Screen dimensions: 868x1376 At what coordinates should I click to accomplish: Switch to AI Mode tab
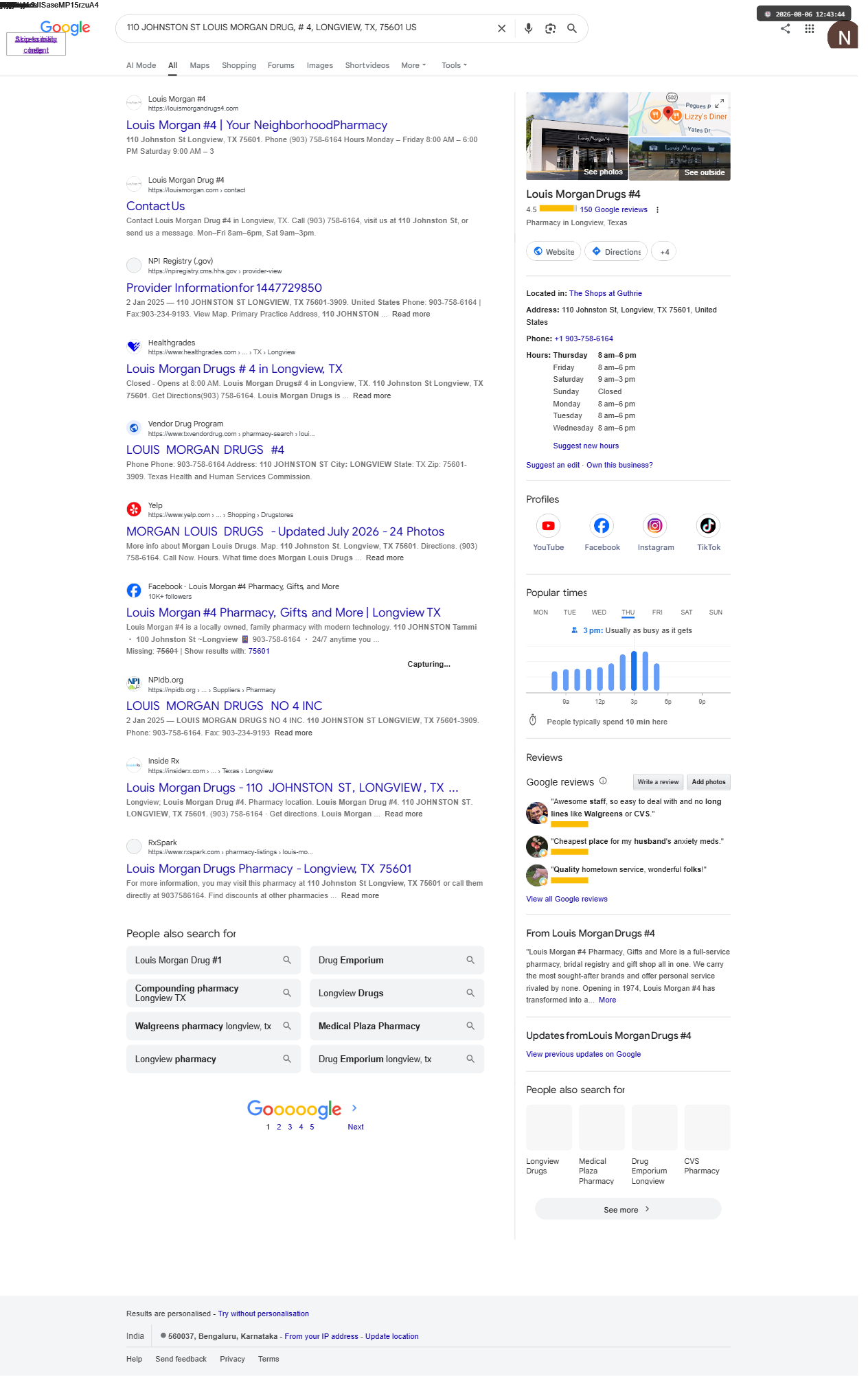click(x=141, y=66)
